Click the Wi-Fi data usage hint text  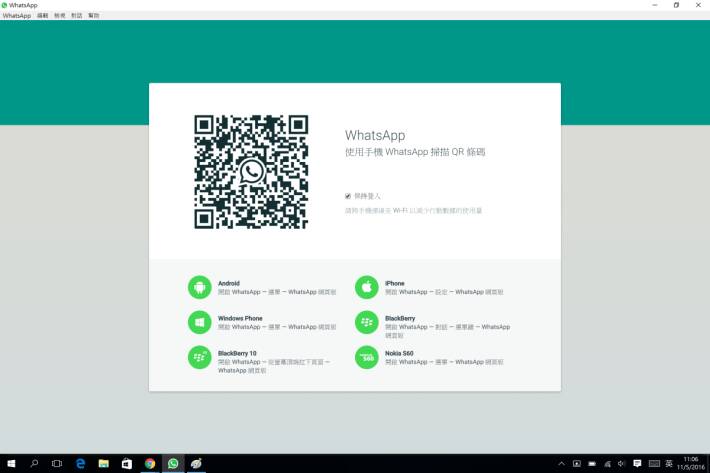[x=413, y=210]
